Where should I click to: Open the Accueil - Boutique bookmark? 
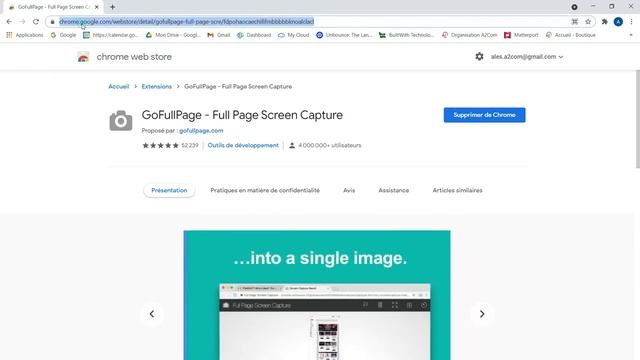tap(570, 35)
